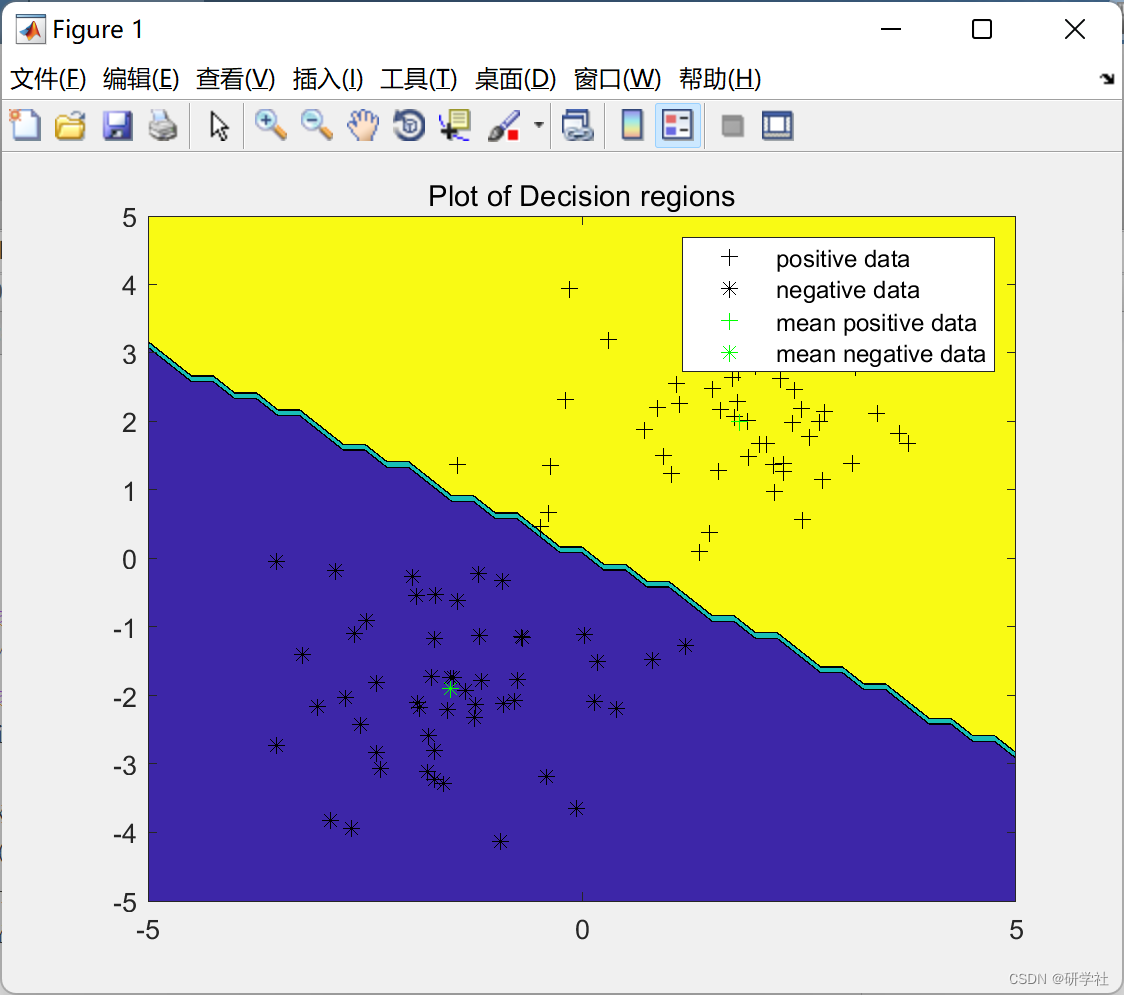This screenshot has height=995, width=1124.
Task: Activate the Zoom Out magnifier tool
Action: click(316, 125)
